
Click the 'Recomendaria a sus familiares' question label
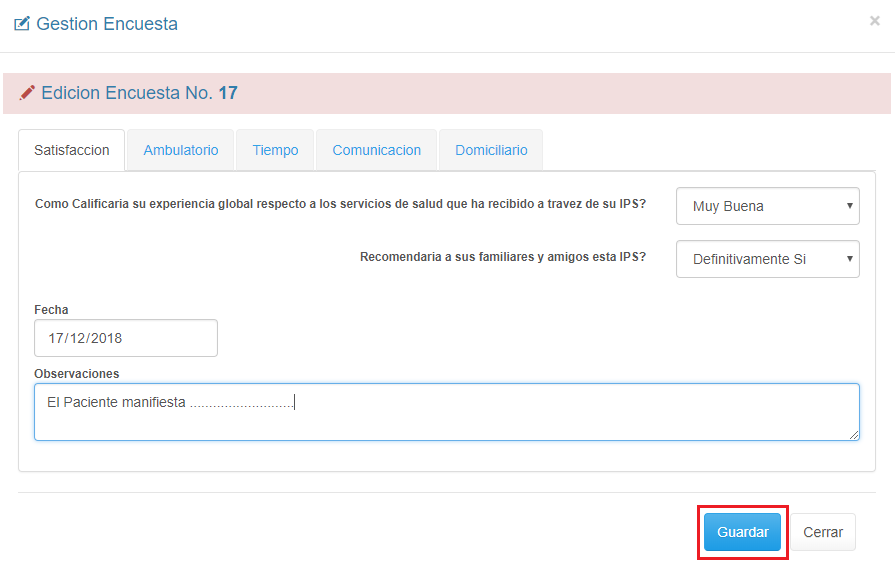pyautogui.click(x=502, y=257)
